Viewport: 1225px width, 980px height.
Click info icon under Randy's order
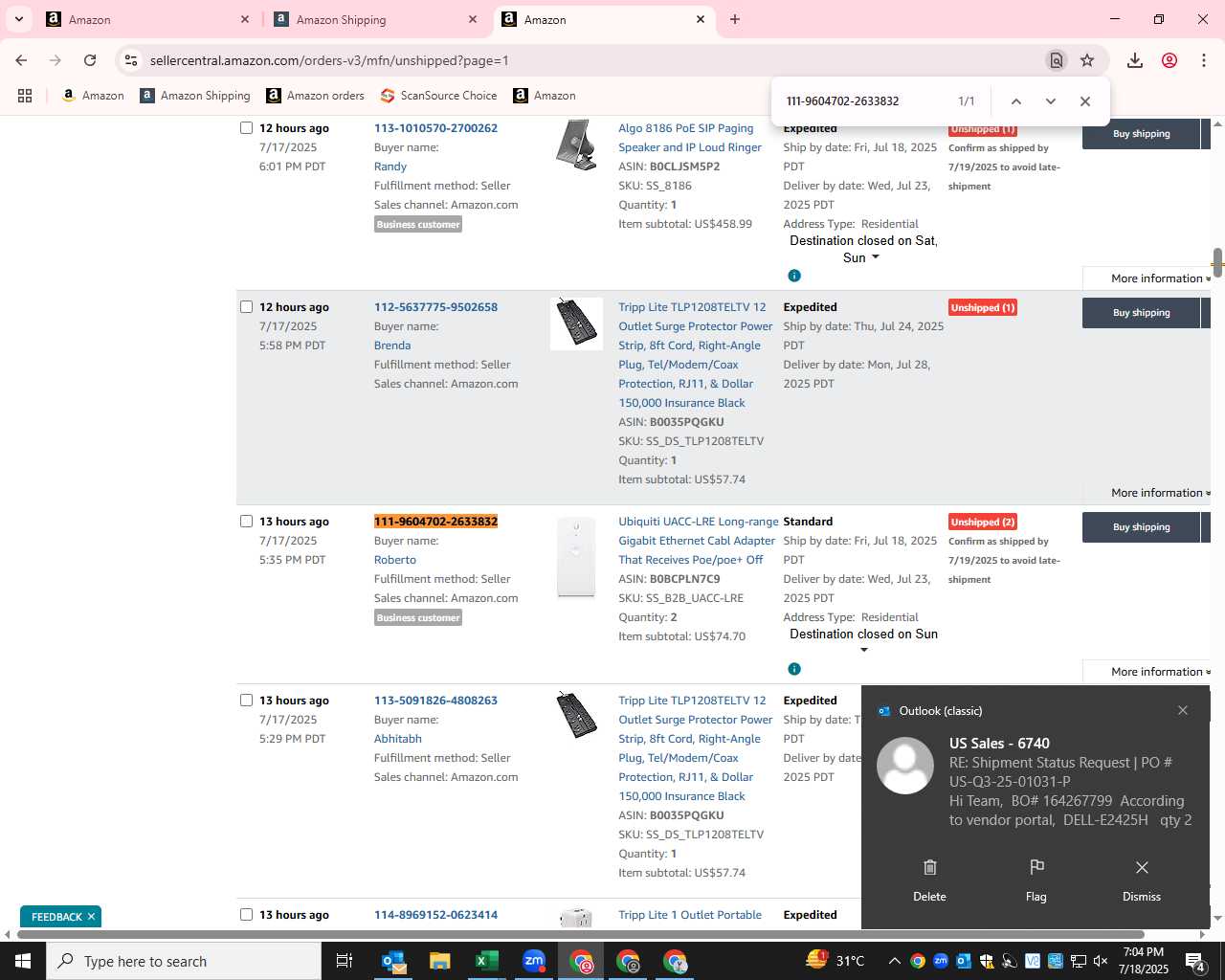click(x=794, y=276)
